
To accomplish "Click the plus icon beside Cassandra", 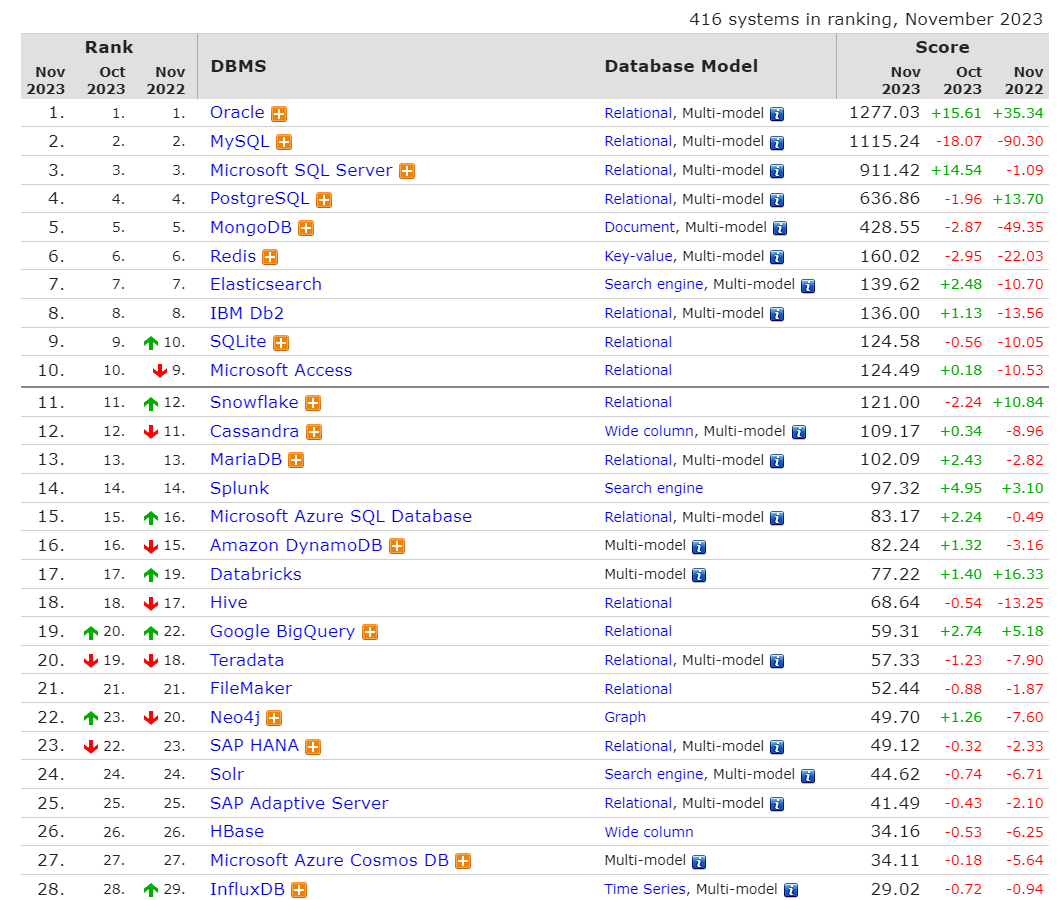I will coord(314,432).
